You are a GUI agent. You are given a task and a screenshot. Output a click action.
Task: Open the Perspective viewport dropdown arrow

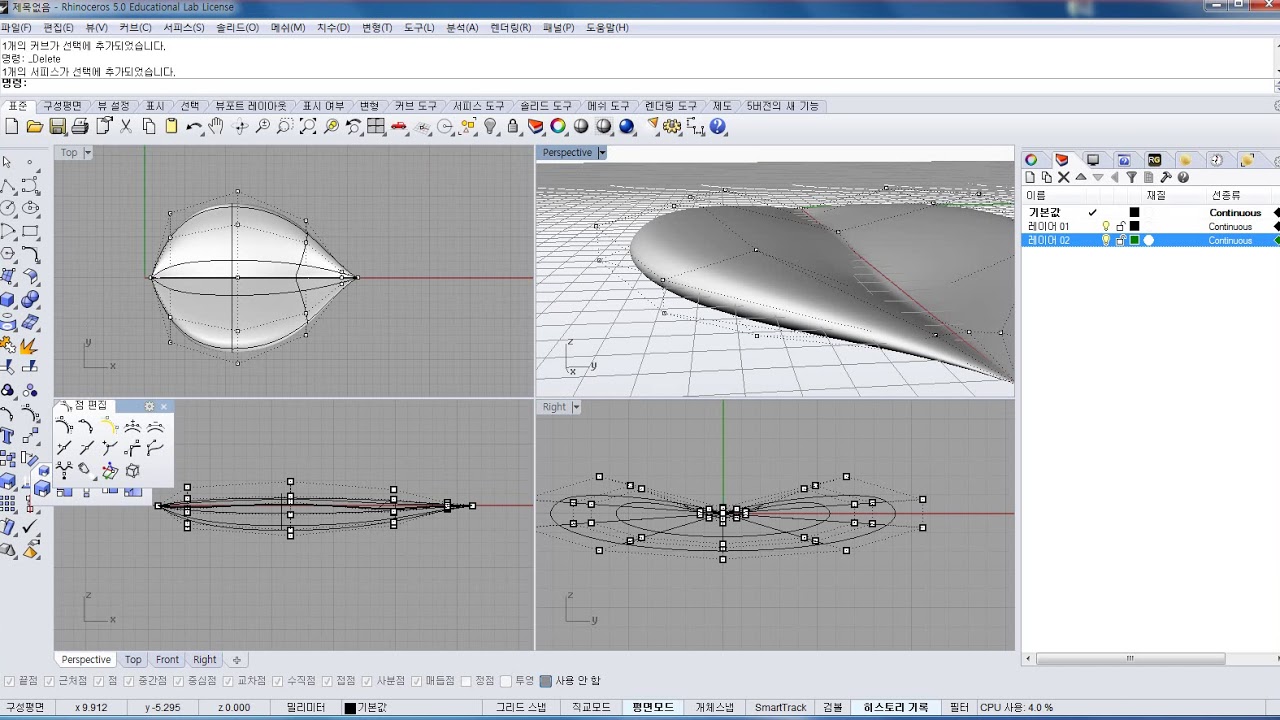(602, 153)
